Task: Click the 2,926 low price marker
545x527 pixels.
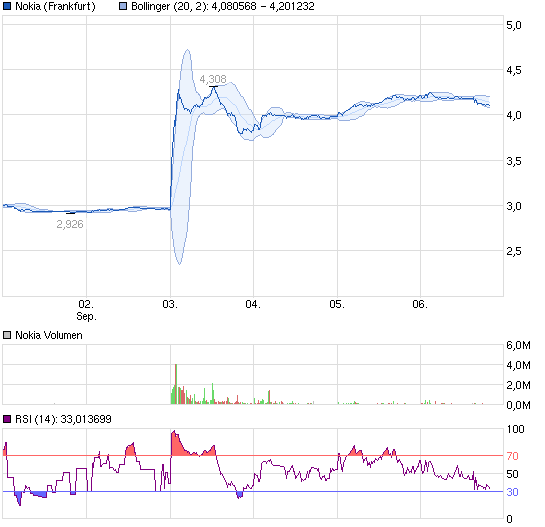Action: click(x=70, y=224)
